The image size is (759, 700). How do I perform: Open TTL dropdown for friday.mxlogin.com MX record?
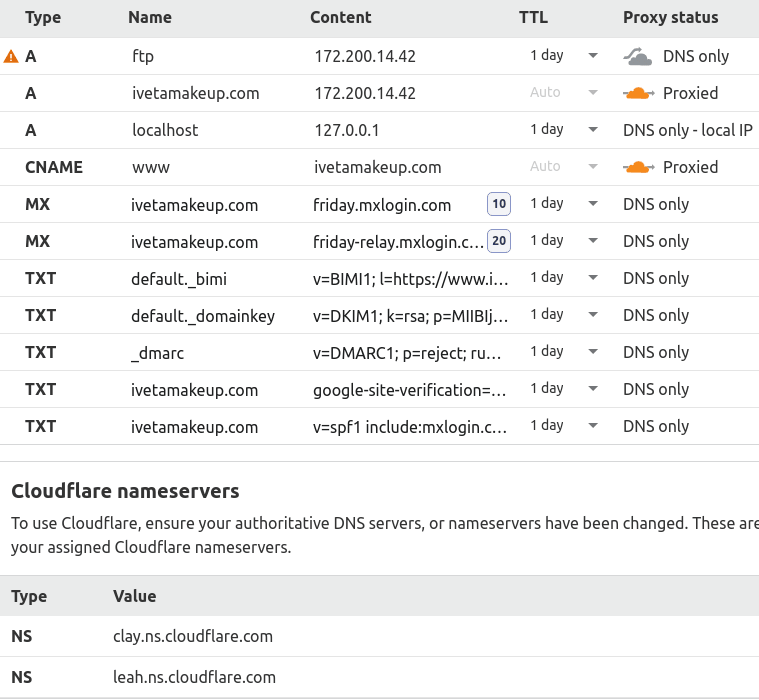pyautogui.click(x=592, y=204)
